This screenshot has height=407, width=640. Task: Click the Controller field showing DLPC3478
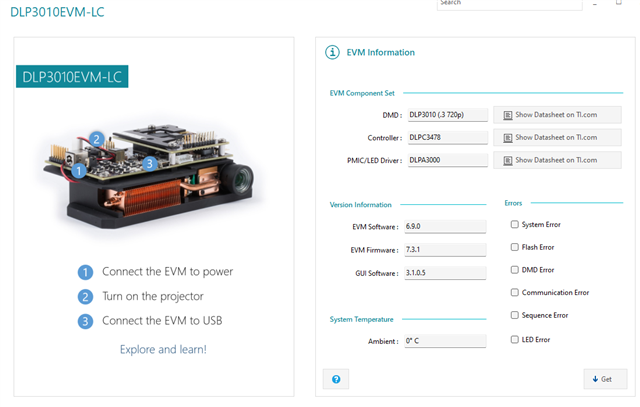tap(448, 138)
